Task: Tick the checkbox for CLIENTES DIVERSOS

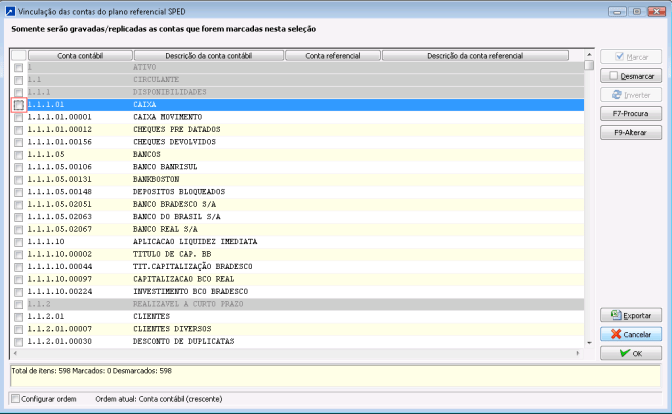Action: click(18, 329)
